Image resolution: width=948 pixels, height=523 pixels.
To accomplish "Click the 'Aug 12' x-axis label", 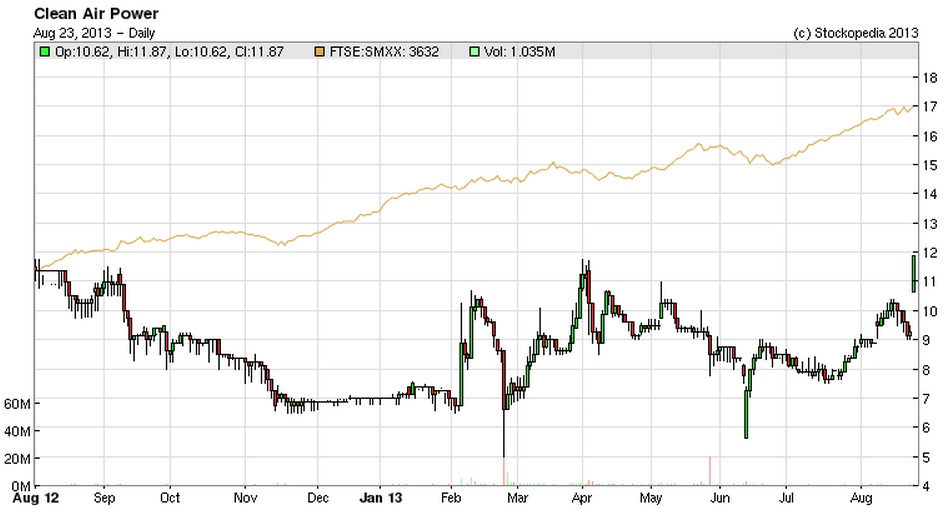I will (x=36, y=498).
